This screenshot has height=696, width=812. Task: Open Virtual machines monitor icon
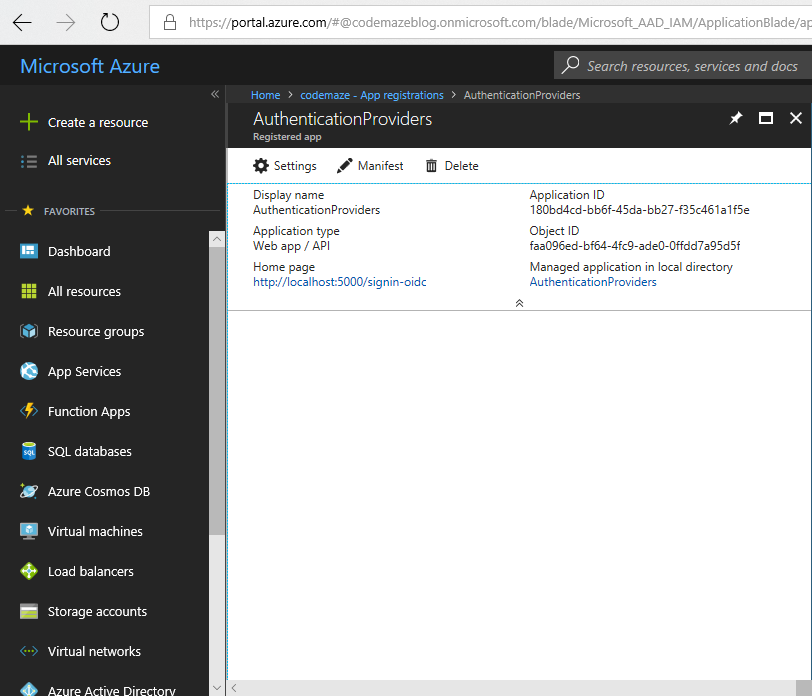tap(29, 531)
